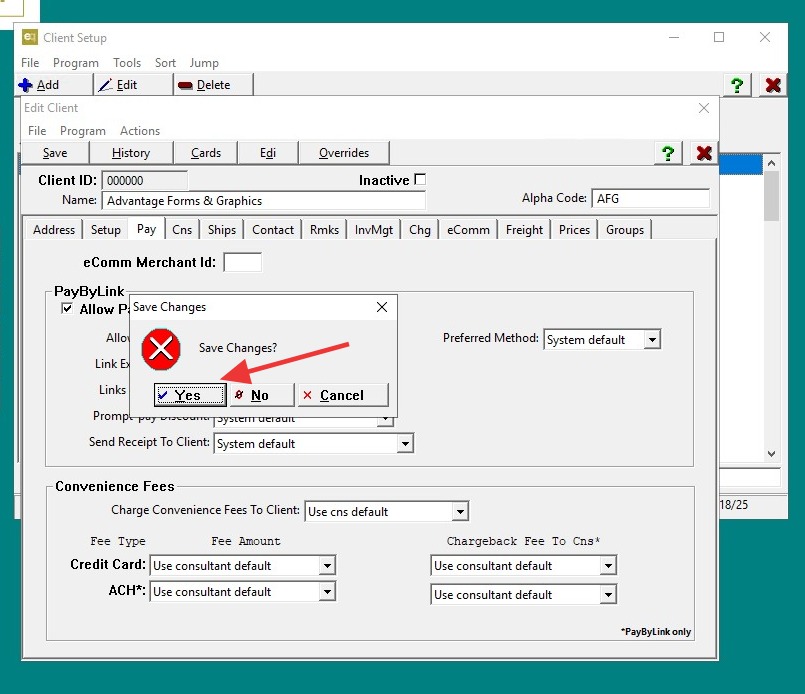The height and width of the screenshot is (694, 805).
Task: Close the Save Changes dialog with its X
Action: coord(381,307)
